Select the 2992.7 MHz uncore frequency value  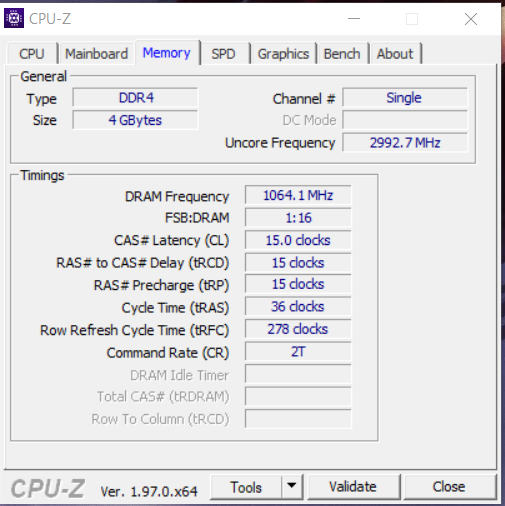[405, 143]
